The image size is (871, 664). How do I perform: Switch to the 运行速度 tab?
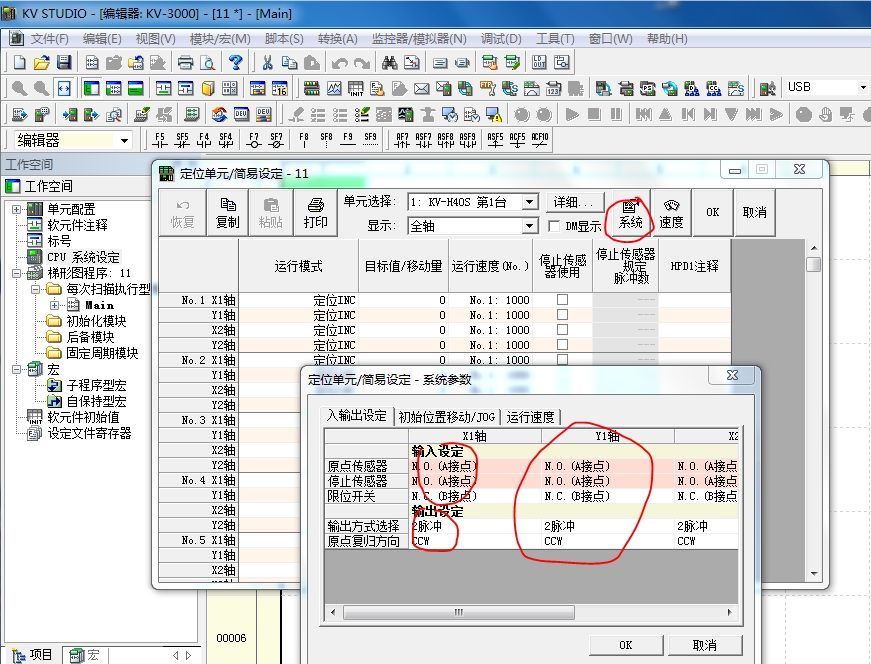click(530, 417)
